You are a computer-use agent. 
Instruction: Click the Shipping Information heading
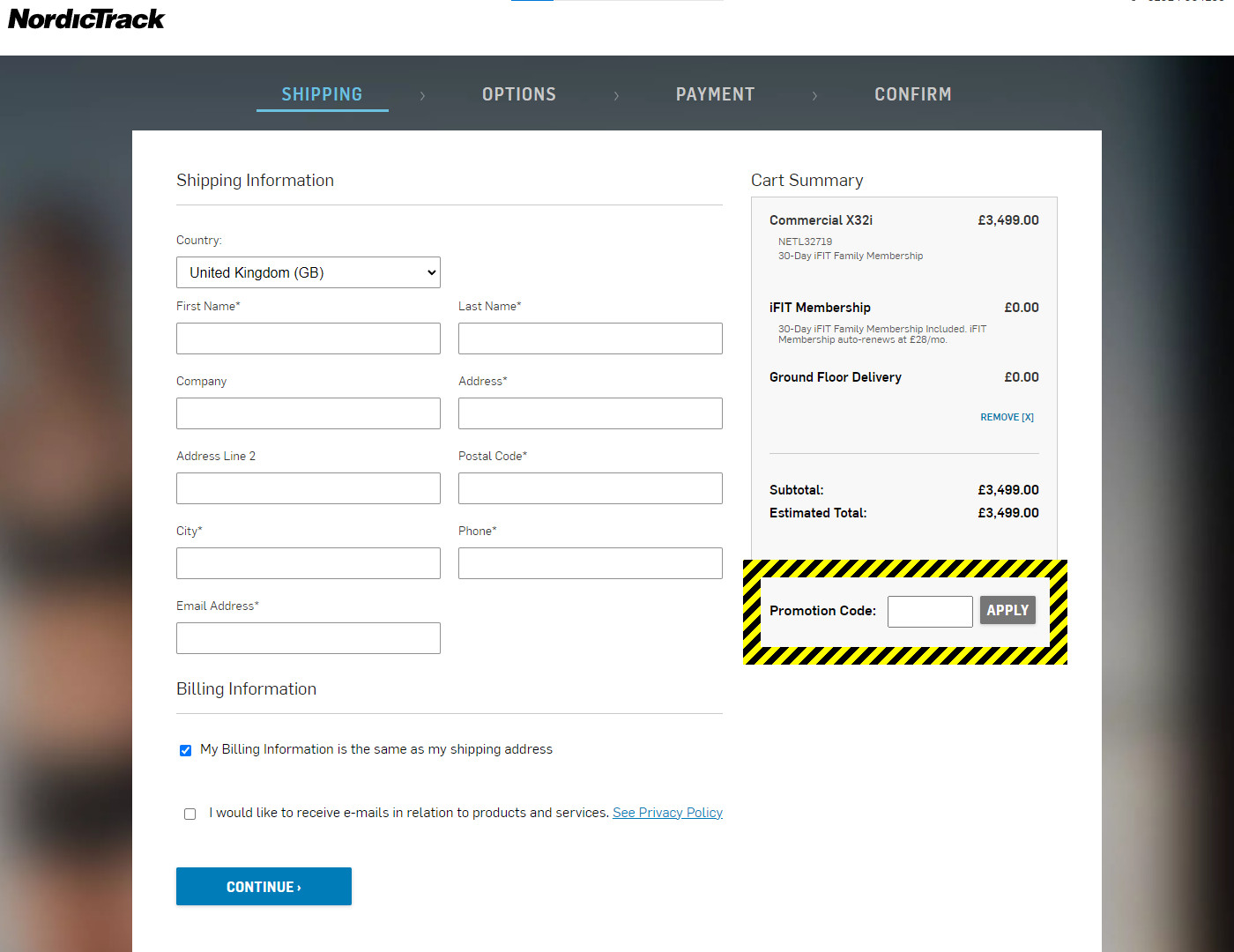coord(255,181)
